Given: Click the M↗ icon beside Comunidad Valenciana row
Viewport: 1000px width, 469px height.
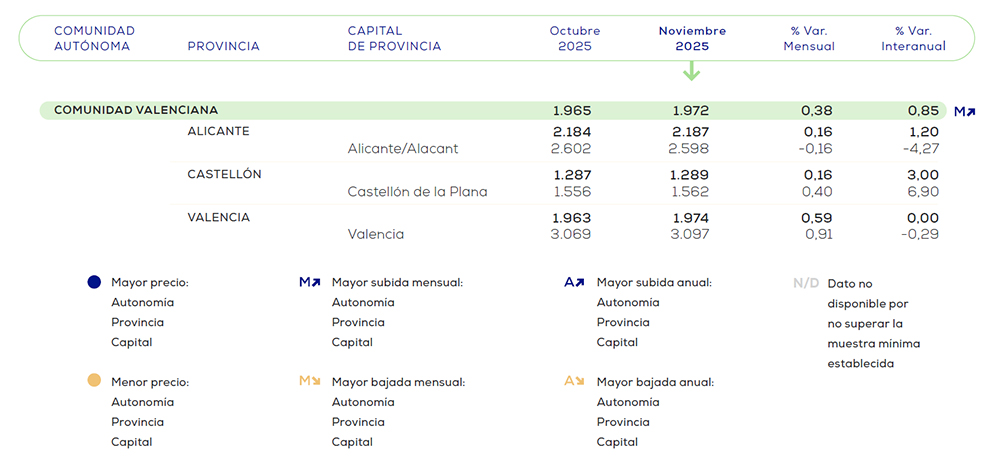Looking at the screenshot, I should [964, 111].
